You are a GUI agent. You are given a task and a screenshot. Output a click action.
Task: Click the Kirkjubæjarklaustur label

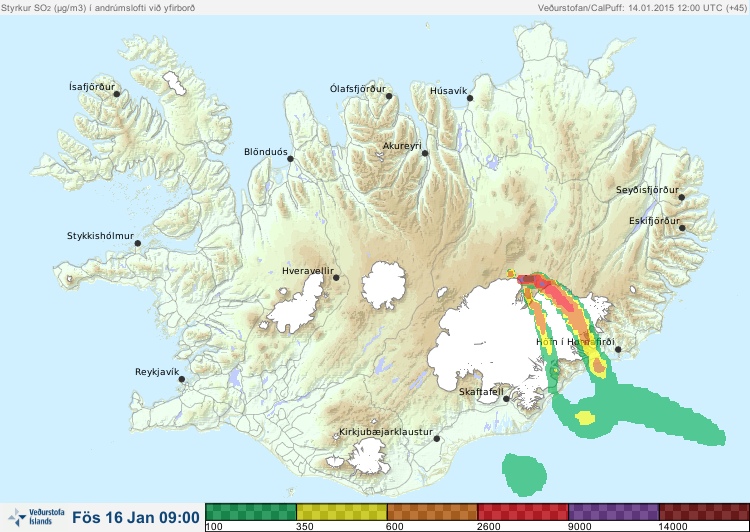[x=386, y=432]
